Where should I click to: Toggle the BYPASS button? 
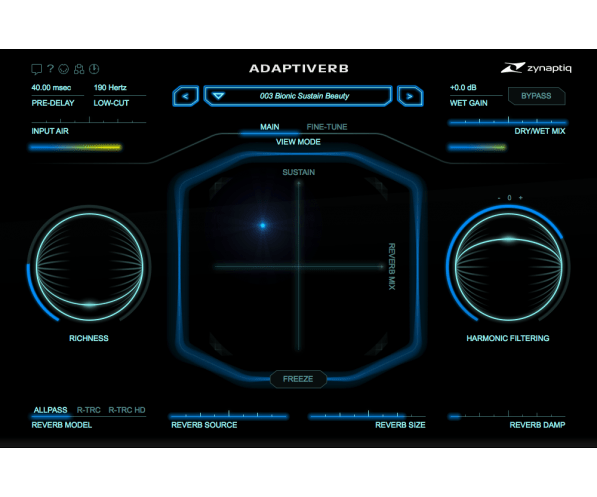pyautogui.click(x=536, y=96)
